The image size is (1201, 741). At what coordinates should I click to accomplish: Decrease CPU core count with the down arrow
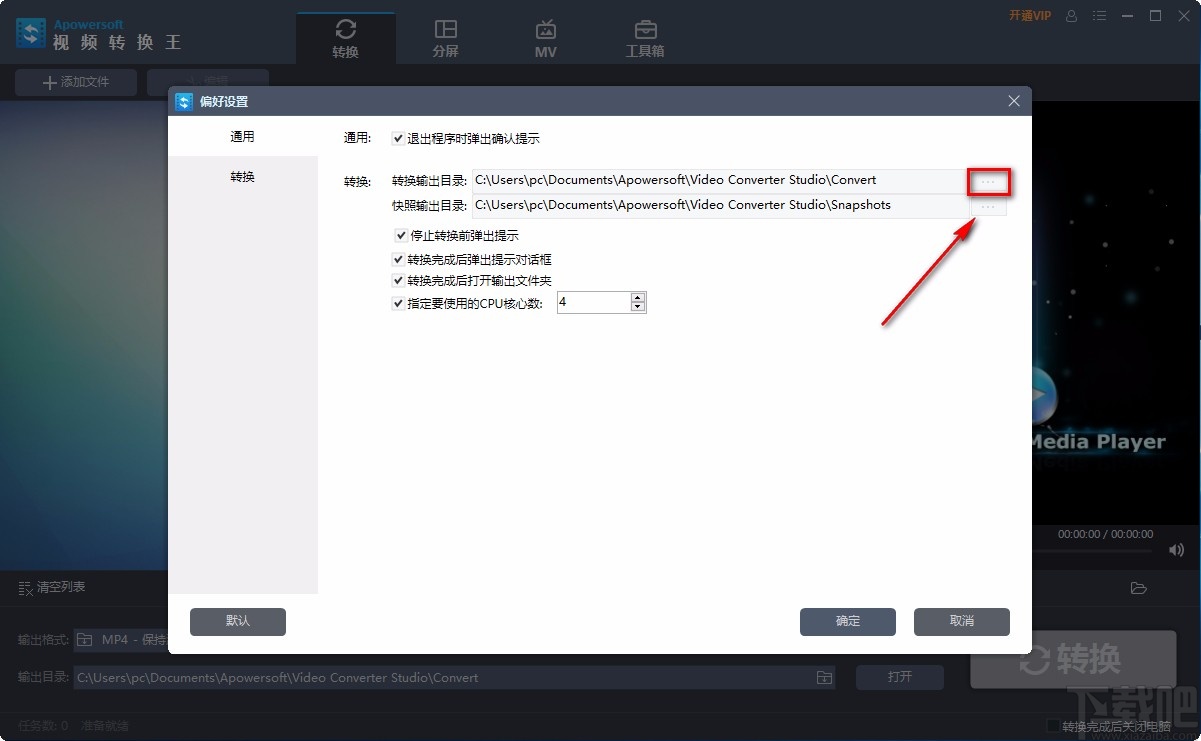point(637,306)
